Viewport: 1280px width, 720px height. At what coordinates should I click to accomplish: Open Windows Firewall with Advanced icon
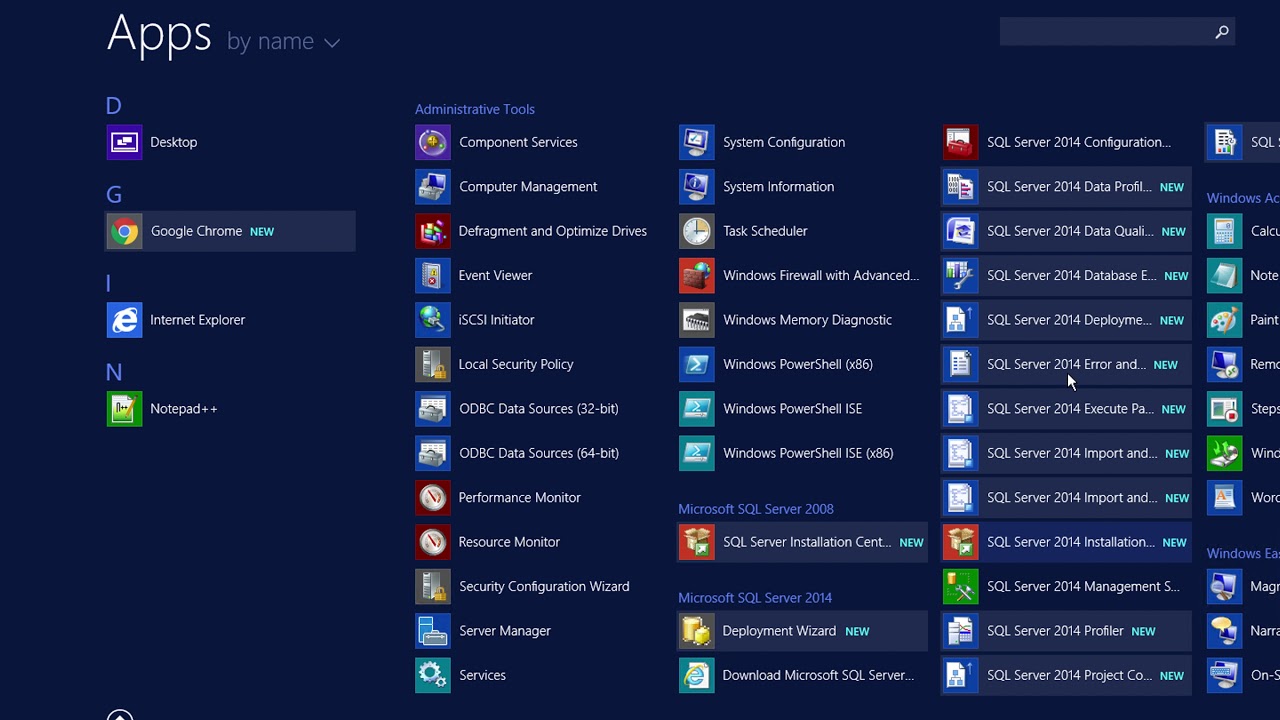697,276
